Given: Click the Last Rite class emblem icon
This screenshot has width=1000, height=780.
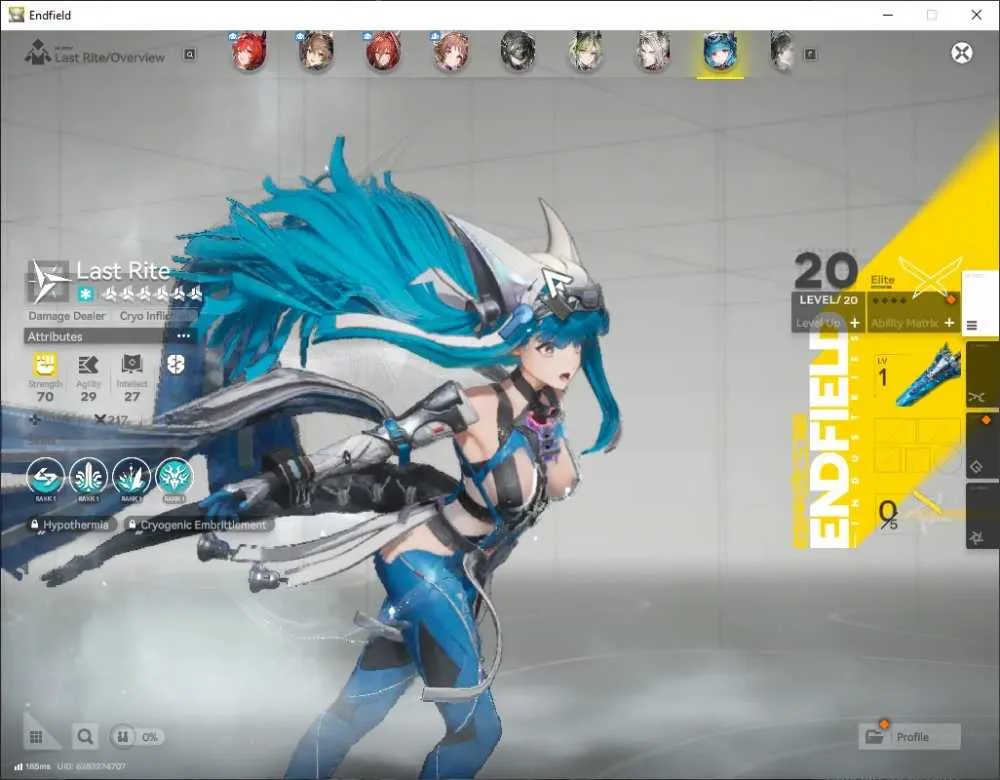Looking at the screenshot, I should (x=50, y=281).
